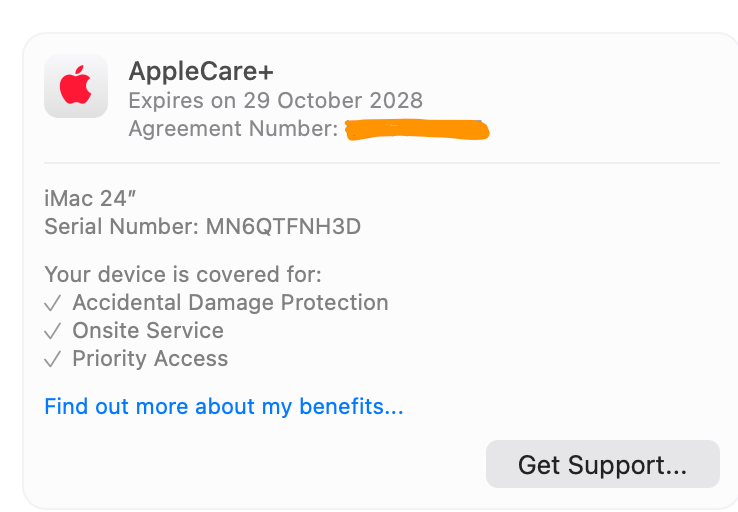Click the Agreement Number label
This screenshot has height=512, width=738.
pos(233,129)
